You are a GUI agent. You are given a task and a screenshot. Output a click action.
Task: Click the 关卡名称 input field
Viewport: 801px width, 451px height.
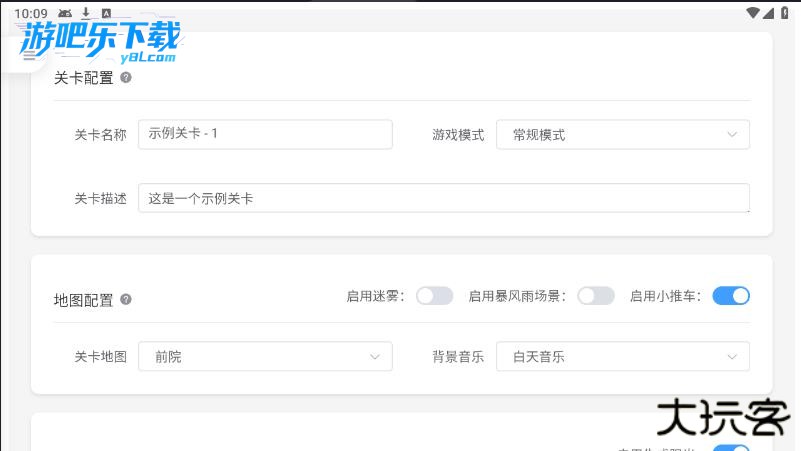(x=265, y=134)
